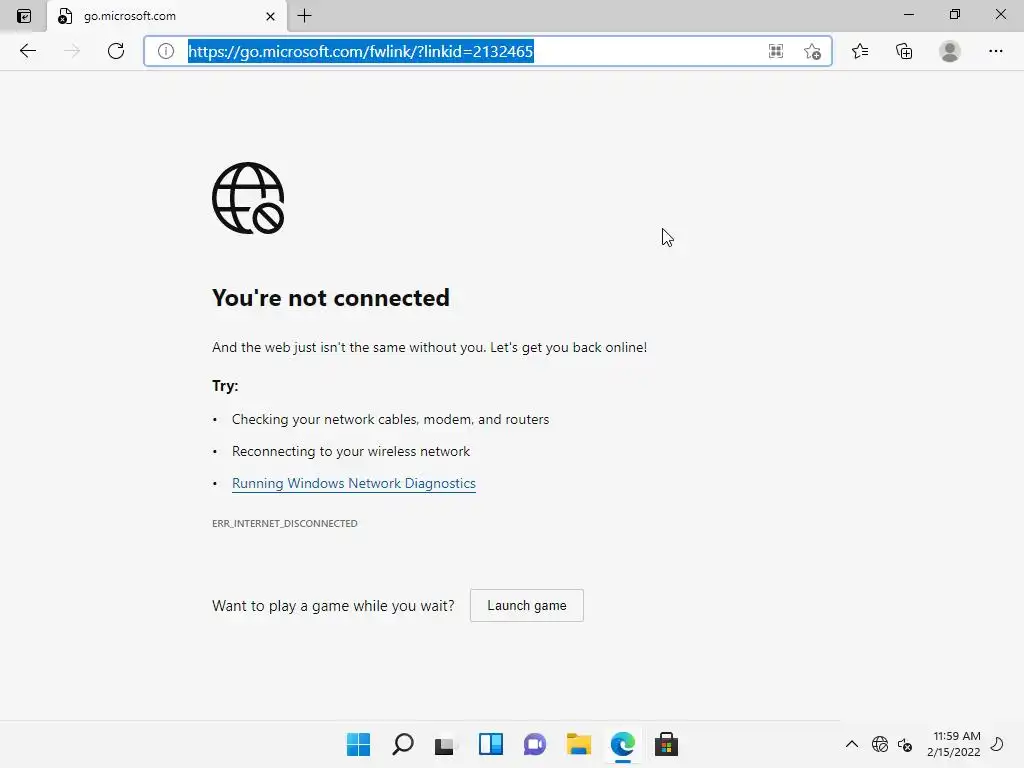Click Microsoft Edge icon in taskbar

coord(622,744)
